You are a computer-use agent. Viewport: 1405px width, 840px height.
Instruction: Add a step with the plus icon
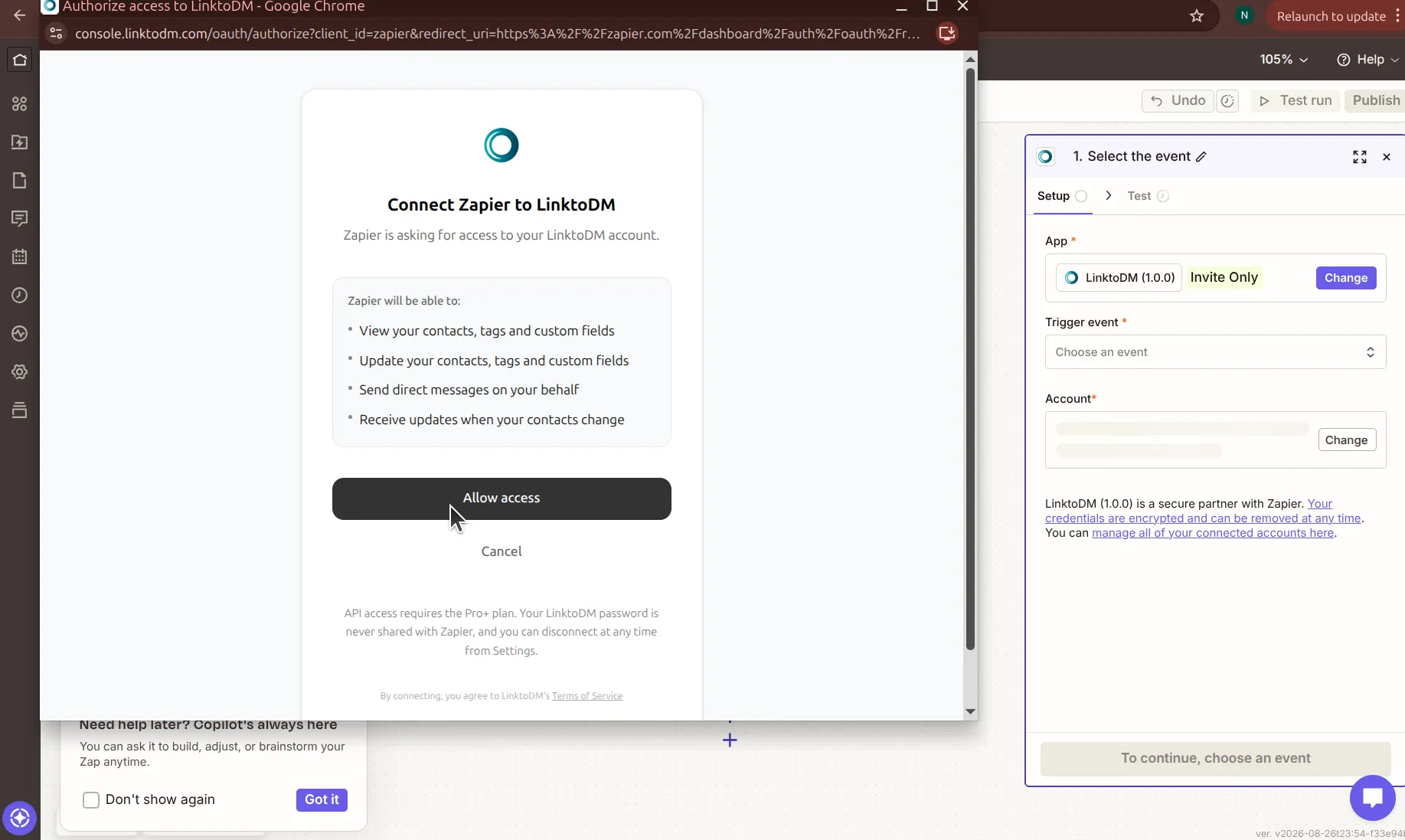point(730,740)
